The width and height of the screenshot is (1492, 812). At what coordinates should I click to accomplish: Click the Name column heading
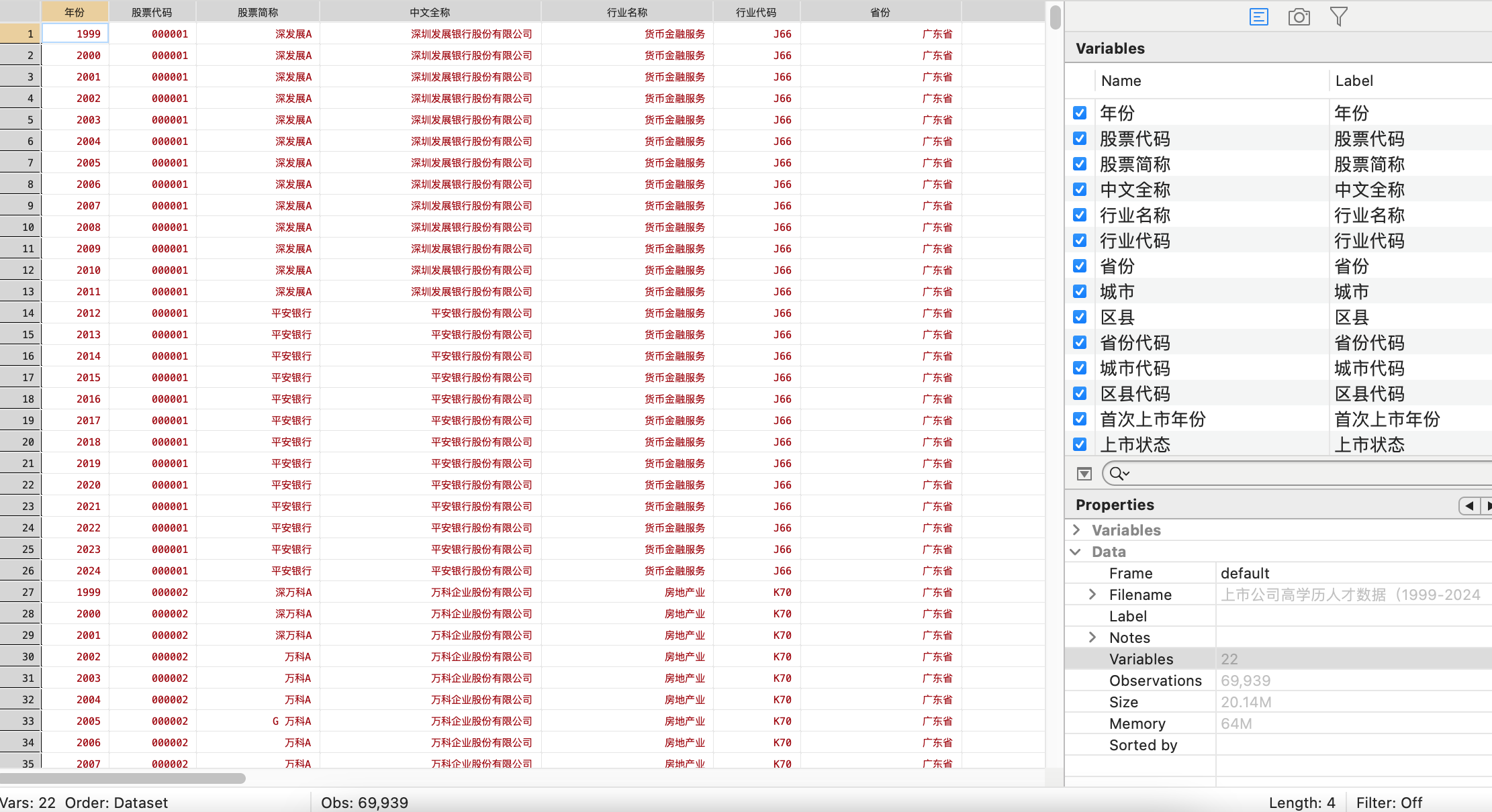point(1121,81)
